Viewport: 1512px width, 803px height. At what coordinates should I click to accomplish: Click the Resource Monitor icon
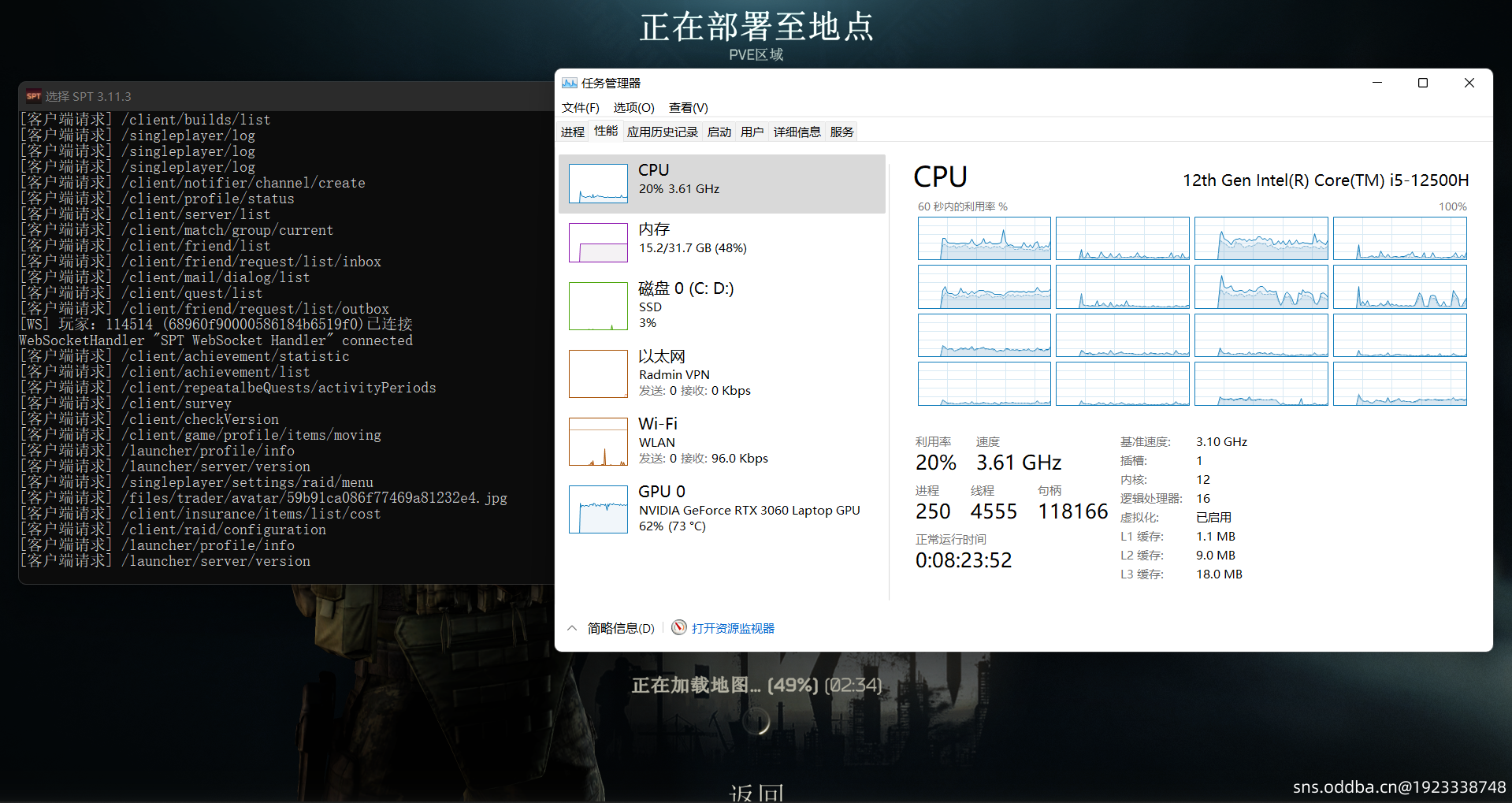pyautogui.click(x=679, y=627)
